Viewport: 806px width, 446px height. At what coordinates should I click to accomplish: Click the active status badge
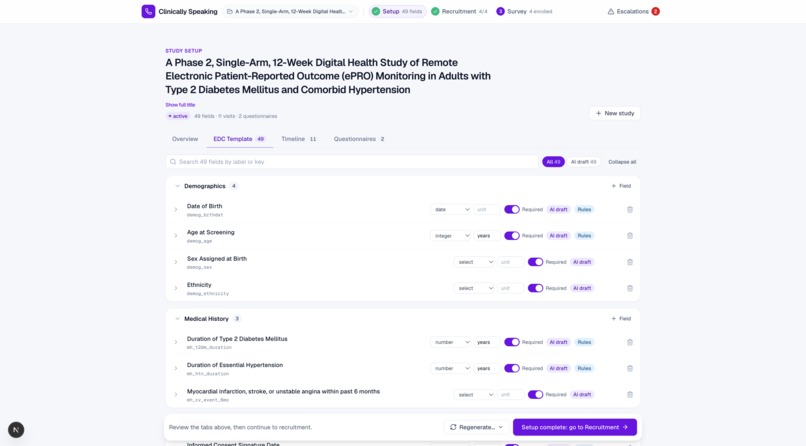(178, 116)
